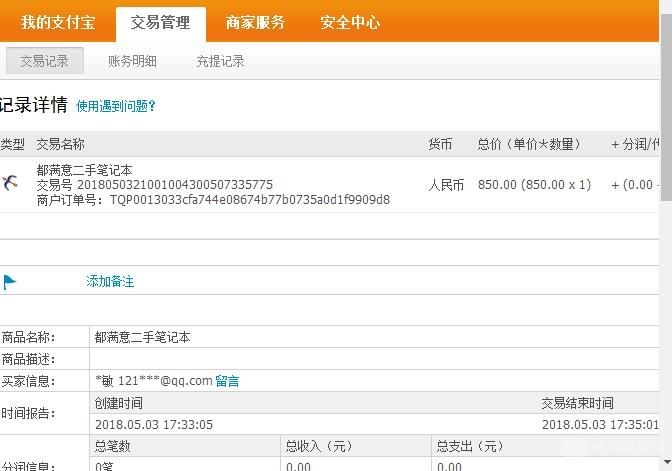672x471 pixels.
Task: Click the 货币 column header
Action: point(440,144)
